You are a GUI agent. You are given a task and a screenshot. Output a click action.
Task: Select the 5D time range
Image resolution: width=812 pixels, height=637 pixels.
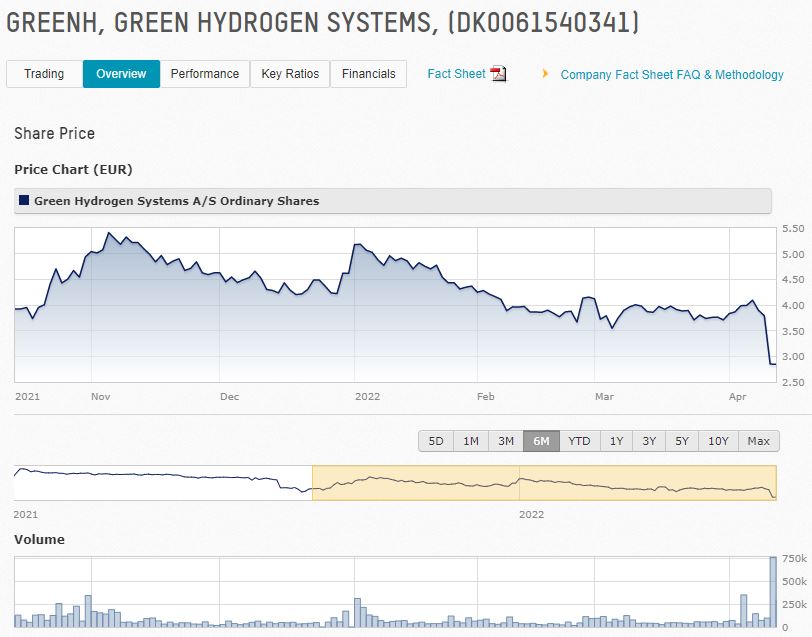click(435, 440)
